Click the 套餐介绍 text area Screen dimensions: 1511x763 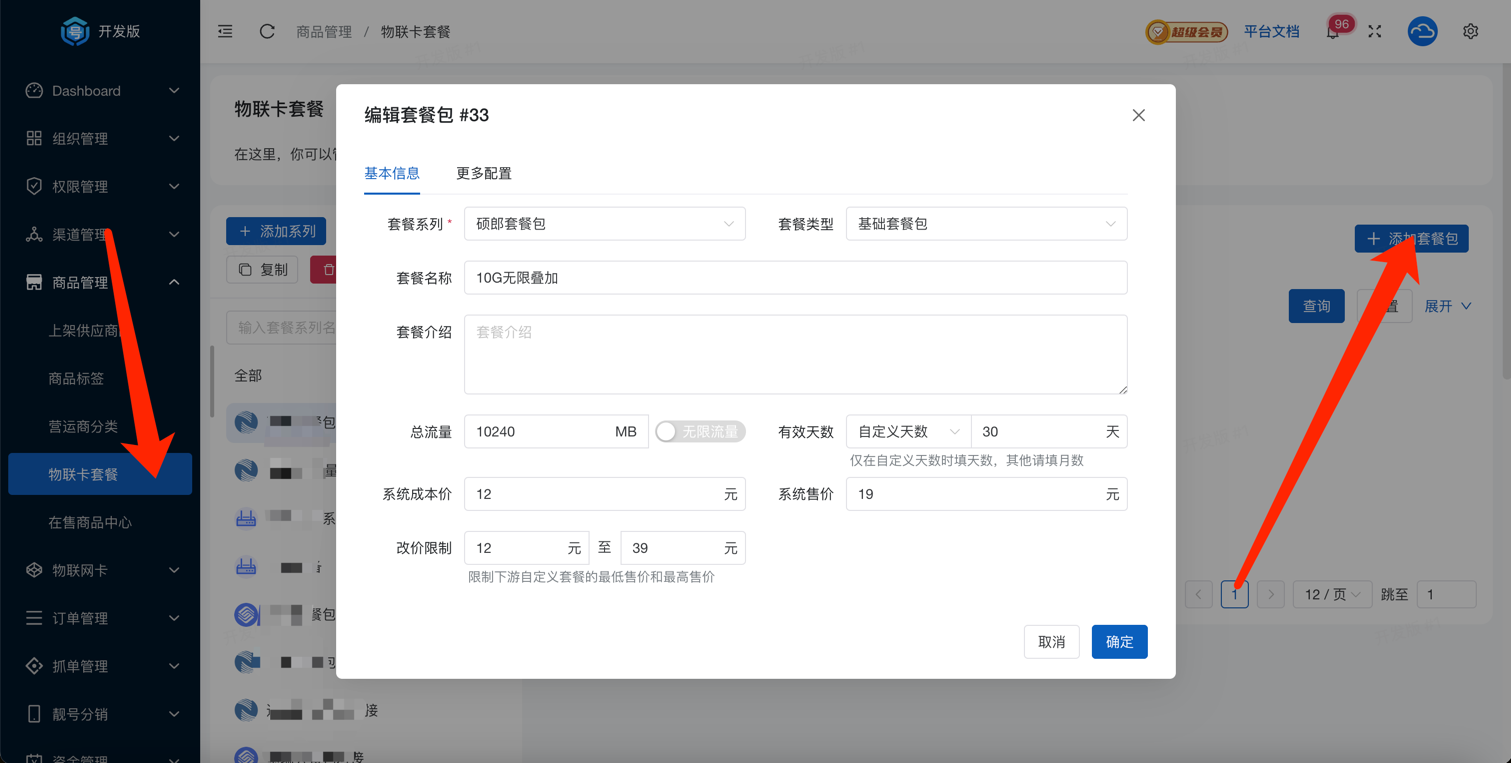click(795, 354)
